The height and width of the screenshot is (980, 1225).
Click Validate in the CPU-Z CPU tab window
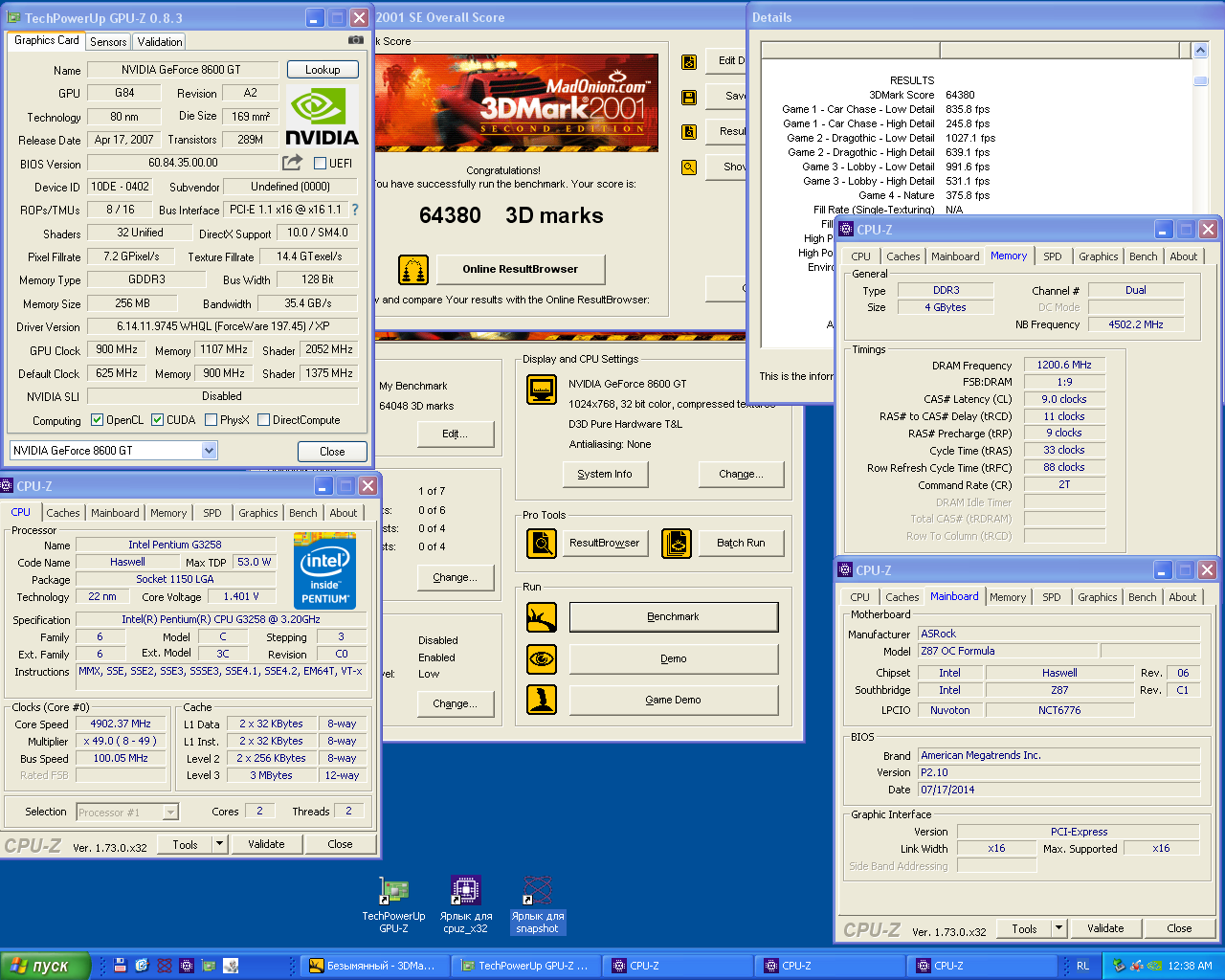pyautogui.click(x=266, y=844)
